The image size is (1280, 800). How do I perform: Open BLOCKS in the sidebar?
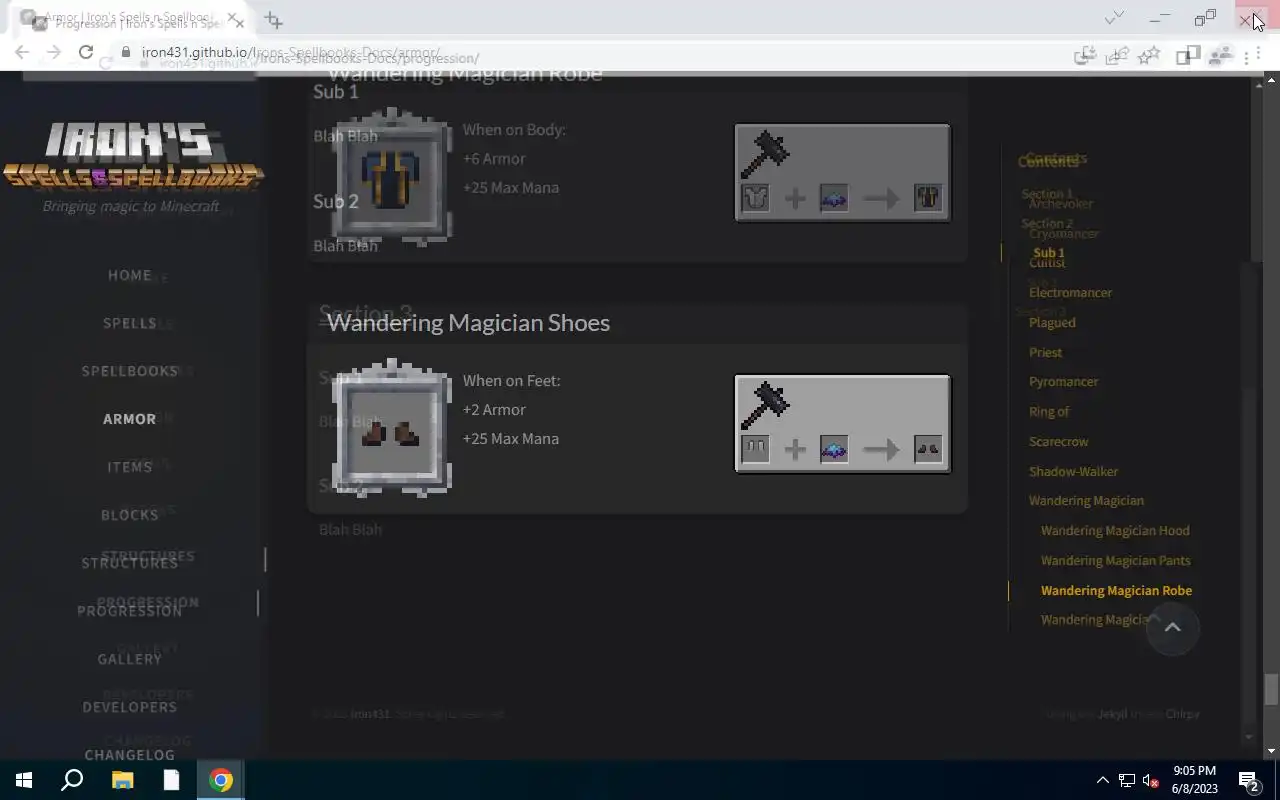click(x=130, y=515)
